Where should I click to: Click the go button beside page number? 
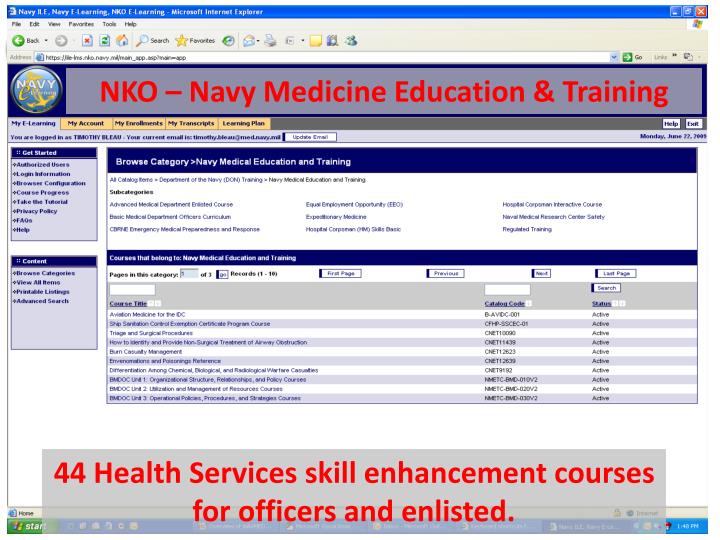pyautogui.click(x=222, y=274)
